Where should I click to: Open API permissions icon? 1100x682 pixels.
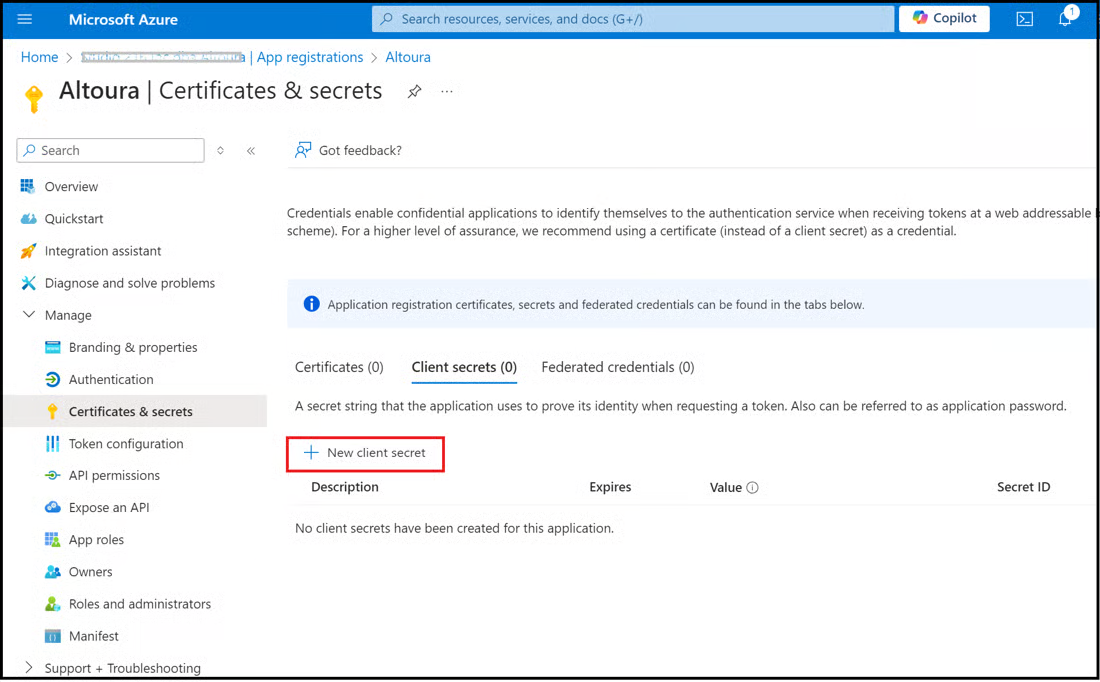tap(53, 475)
